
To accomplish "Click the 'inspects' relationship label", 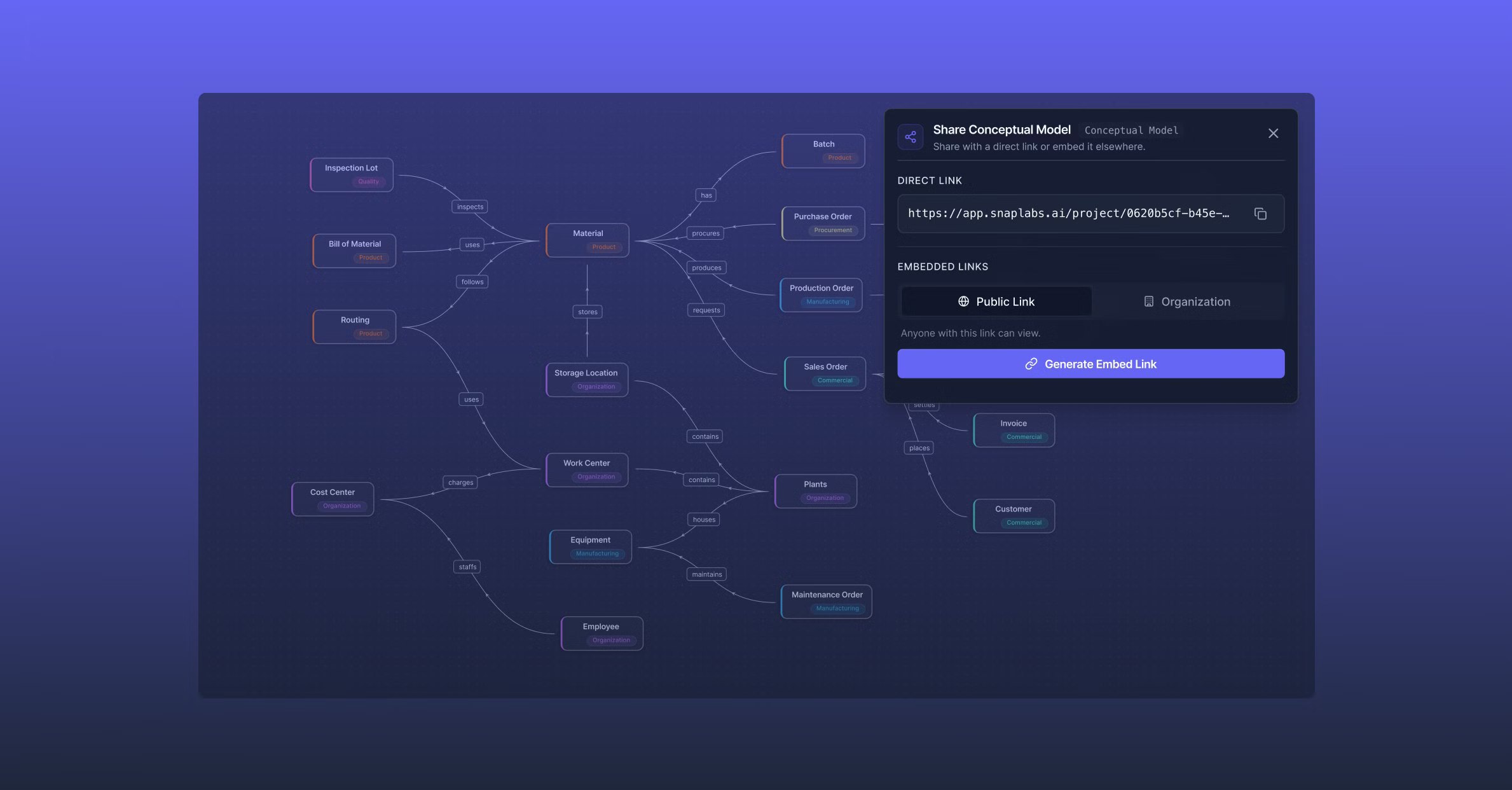I will tap(470, 207).
